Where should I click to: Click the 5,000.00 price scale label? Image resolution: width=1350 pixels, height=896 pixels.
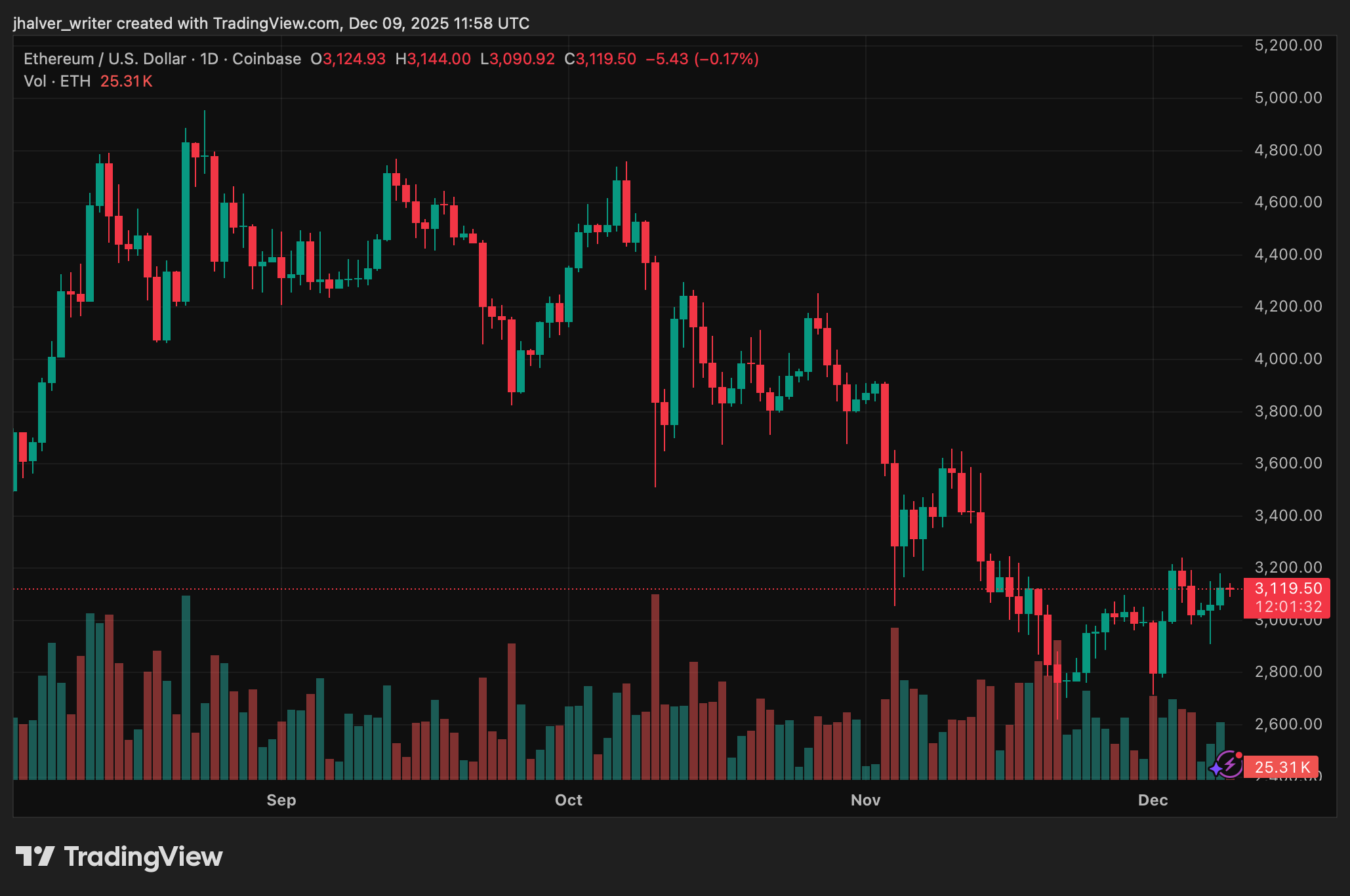click(x=1288, y=98)
